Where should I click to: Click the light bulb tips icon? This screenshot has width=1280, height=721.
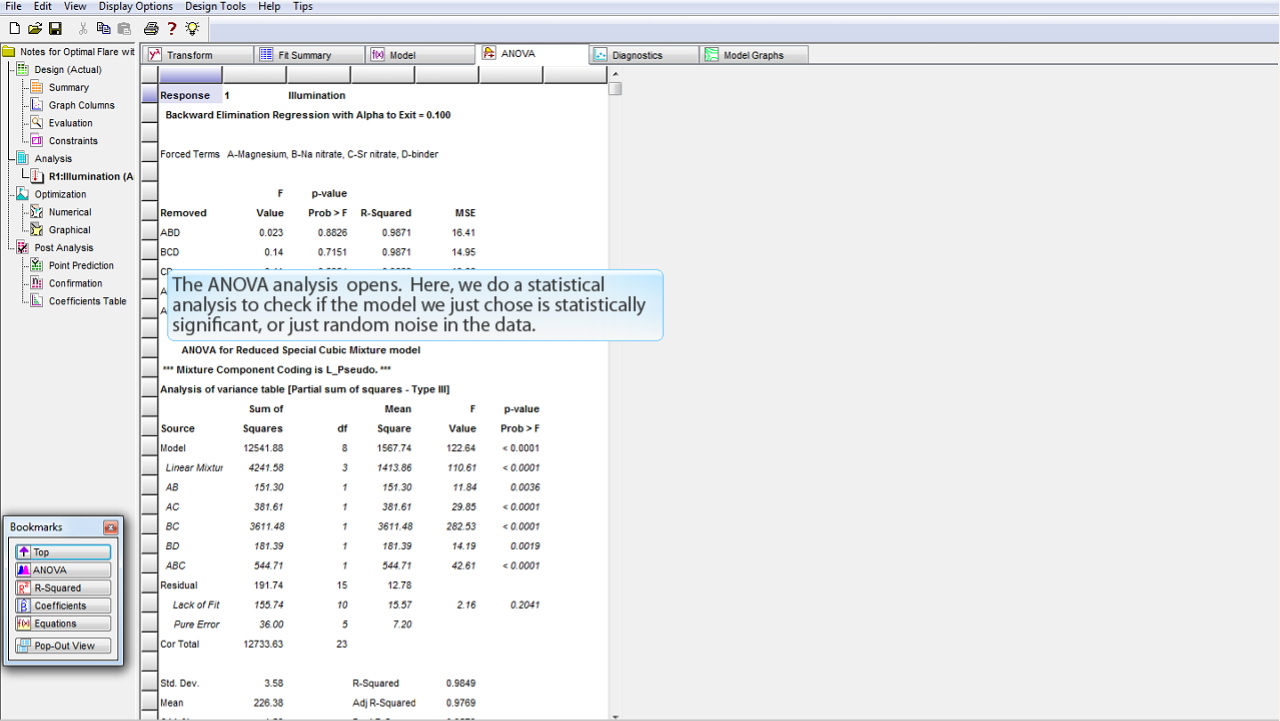point(192,29)
